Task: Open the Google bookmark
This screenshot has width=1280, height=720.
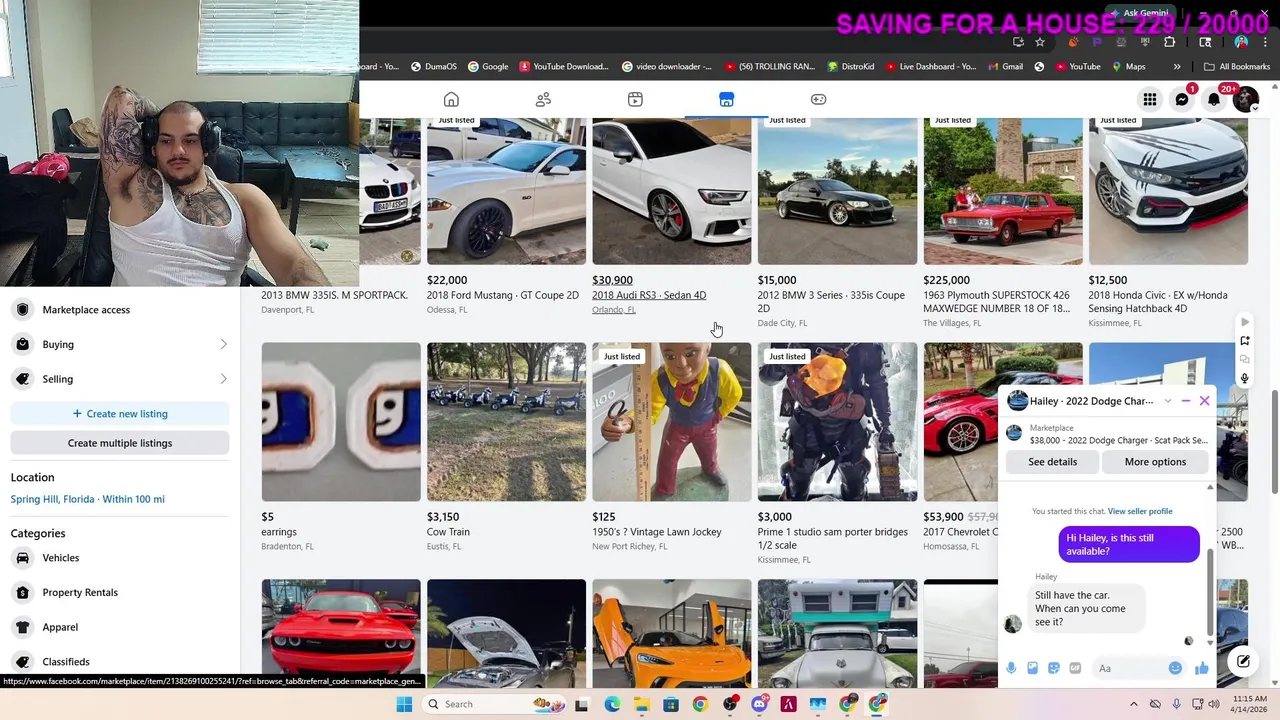Action: pos(488,67)
